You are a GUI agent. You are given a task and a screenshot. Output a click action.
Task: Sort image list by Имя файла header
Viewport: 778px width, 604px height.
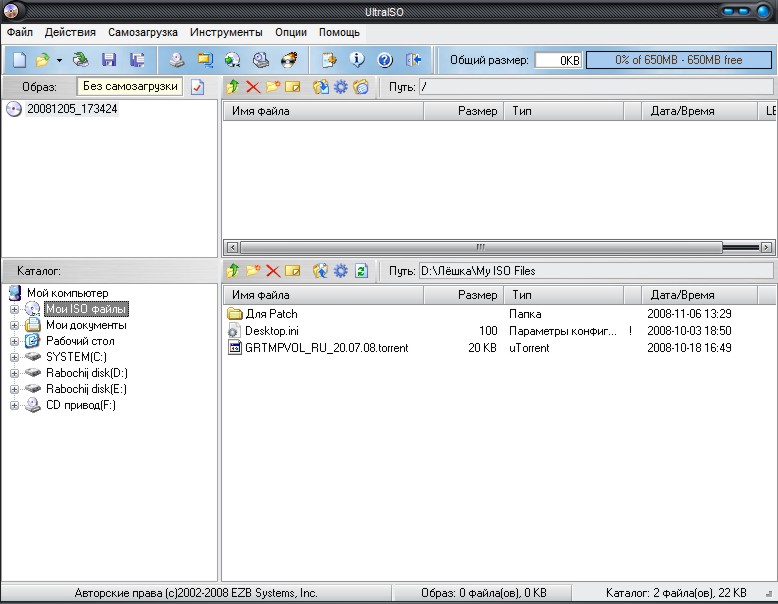click(323, 111)
